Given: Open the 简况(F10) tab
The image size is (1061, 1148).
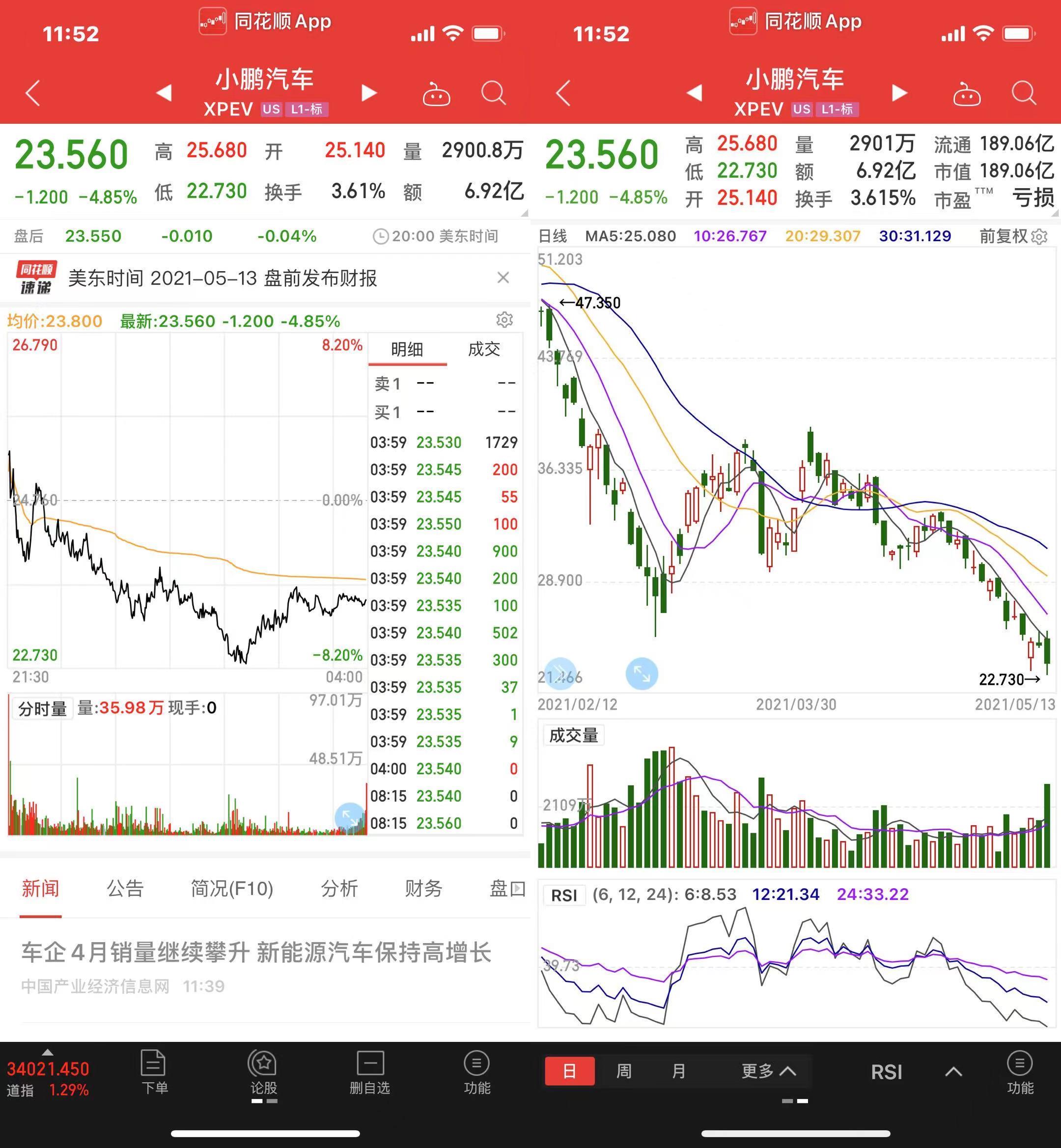Looking at the screenshot, I should (232, 889).
